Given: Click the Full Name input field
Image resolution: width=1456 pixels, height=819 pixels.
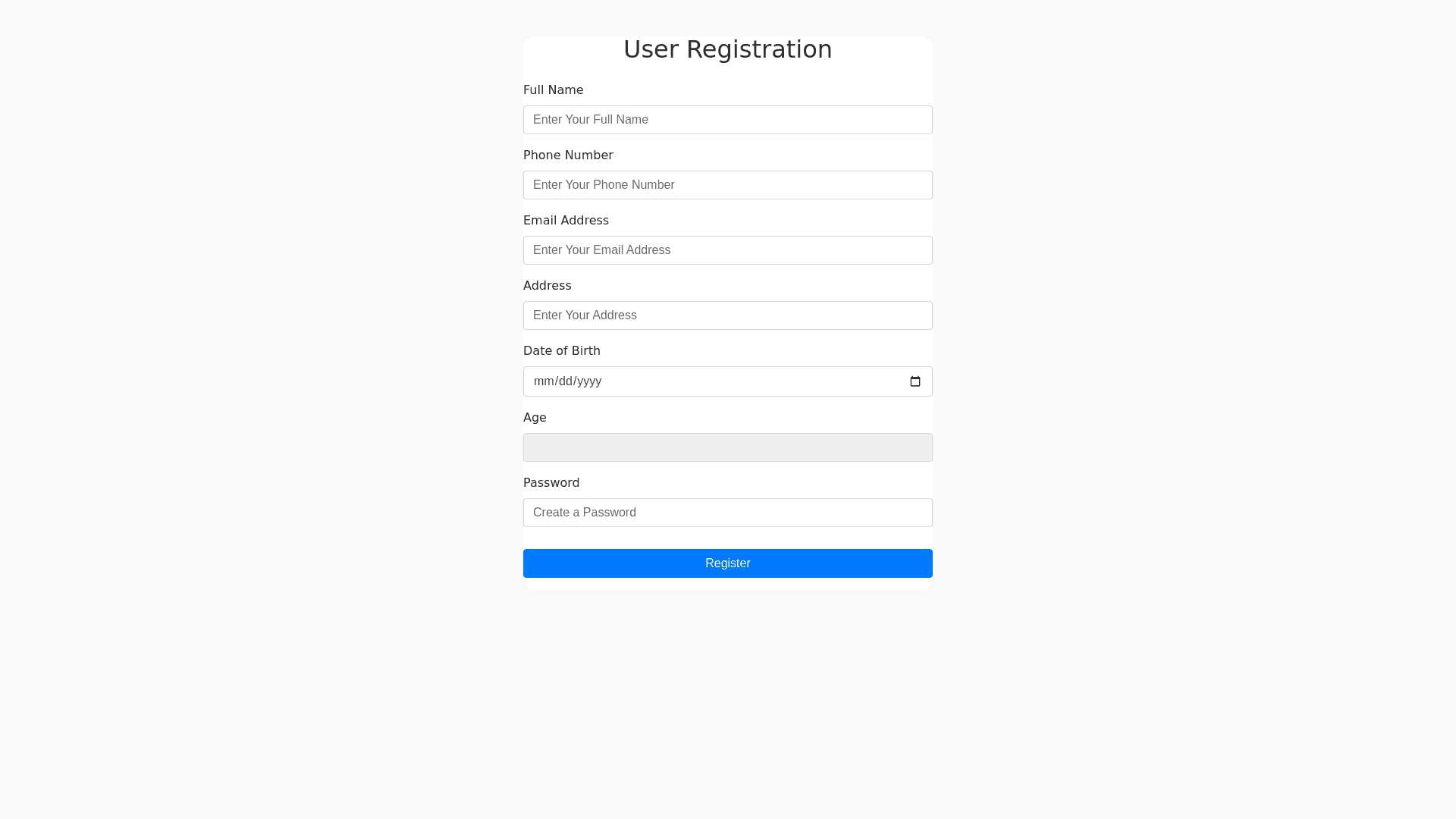Looking at the screenshot, I should tap(727, 120).
